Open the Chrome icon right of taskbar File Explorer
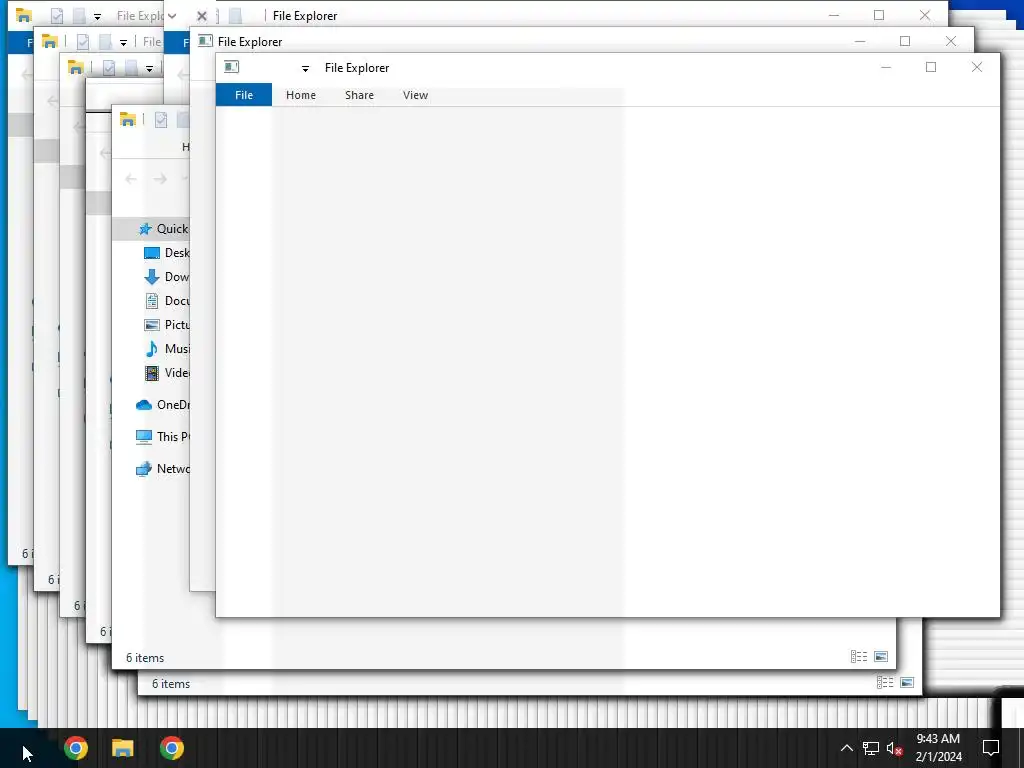 click(x=172, y=748)
